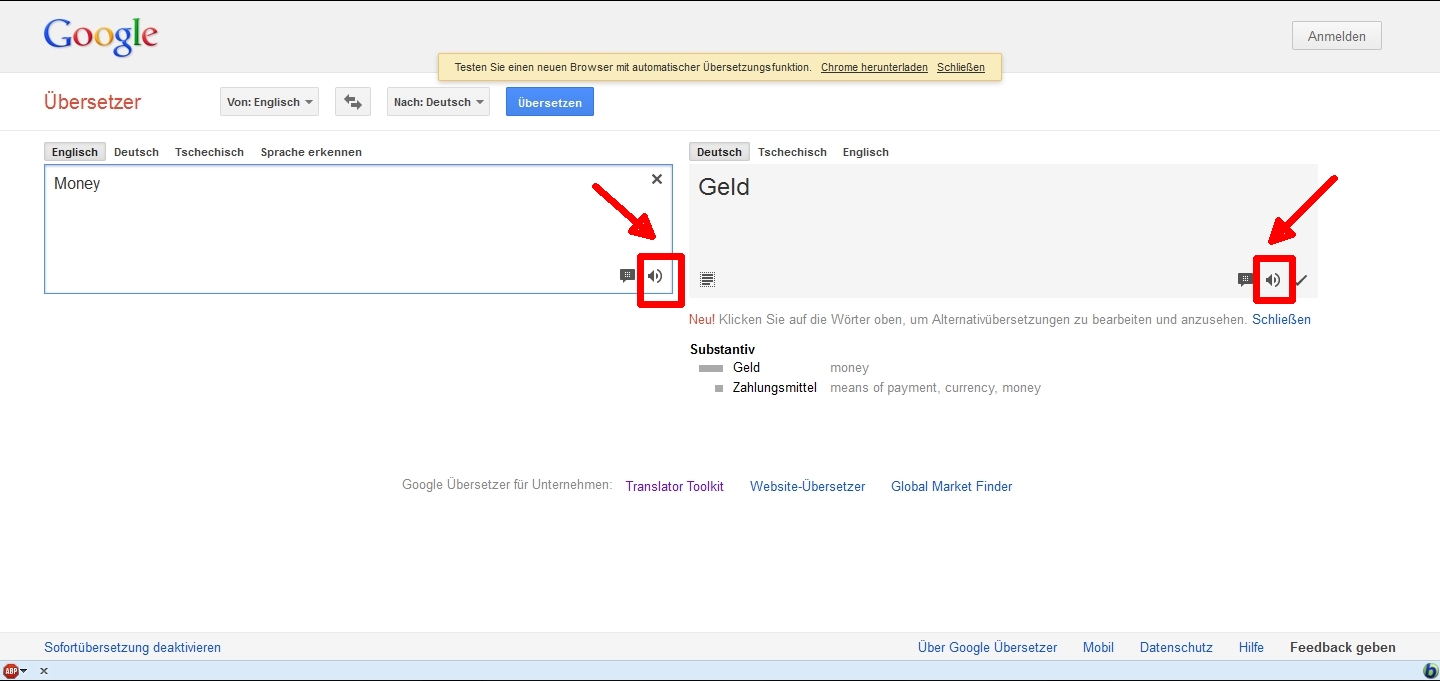
Task: Clear the source text with the X
Action: [657, 179]
